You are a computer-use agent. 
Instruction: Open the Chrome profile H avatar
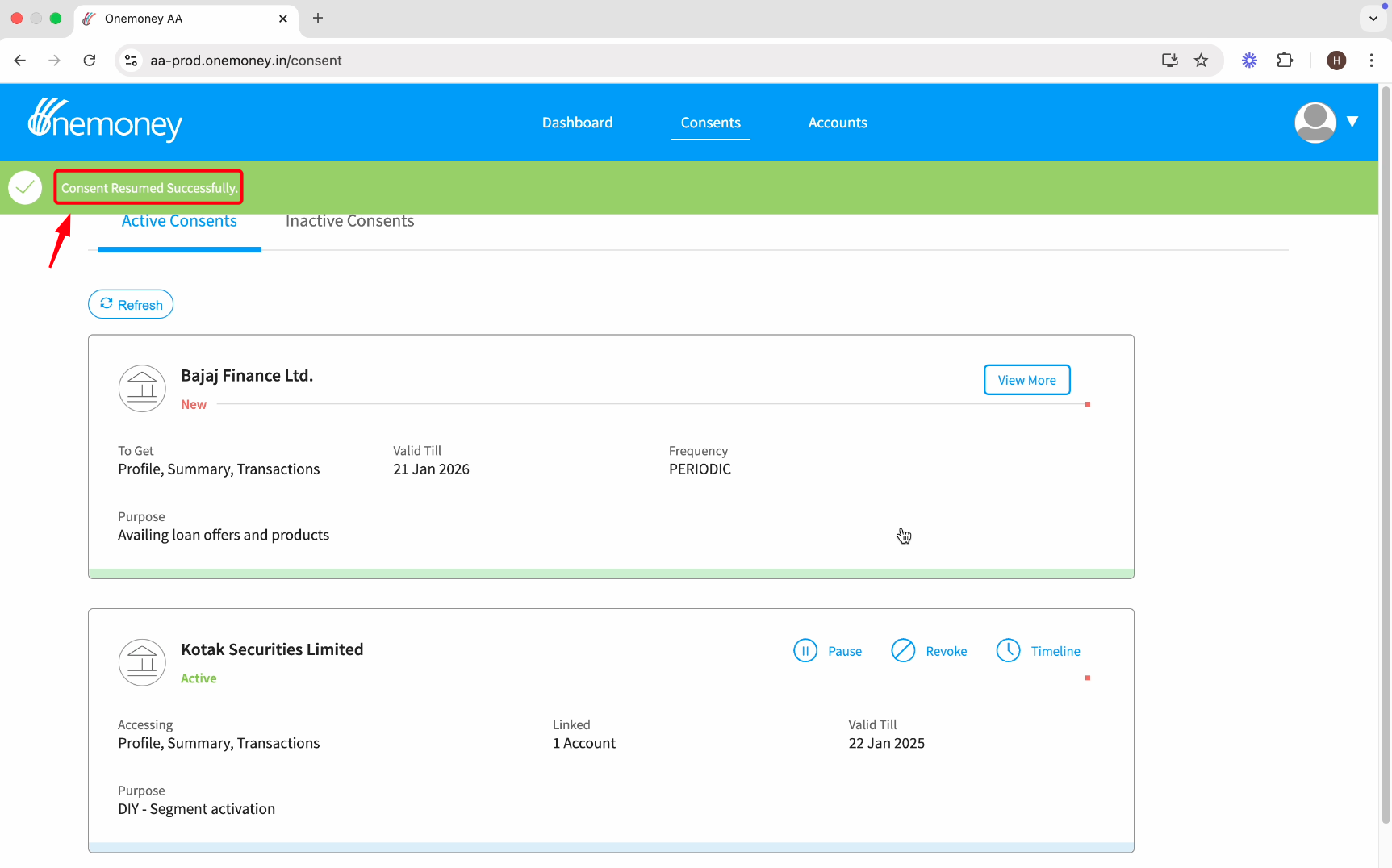click(x=1336, y=61)
